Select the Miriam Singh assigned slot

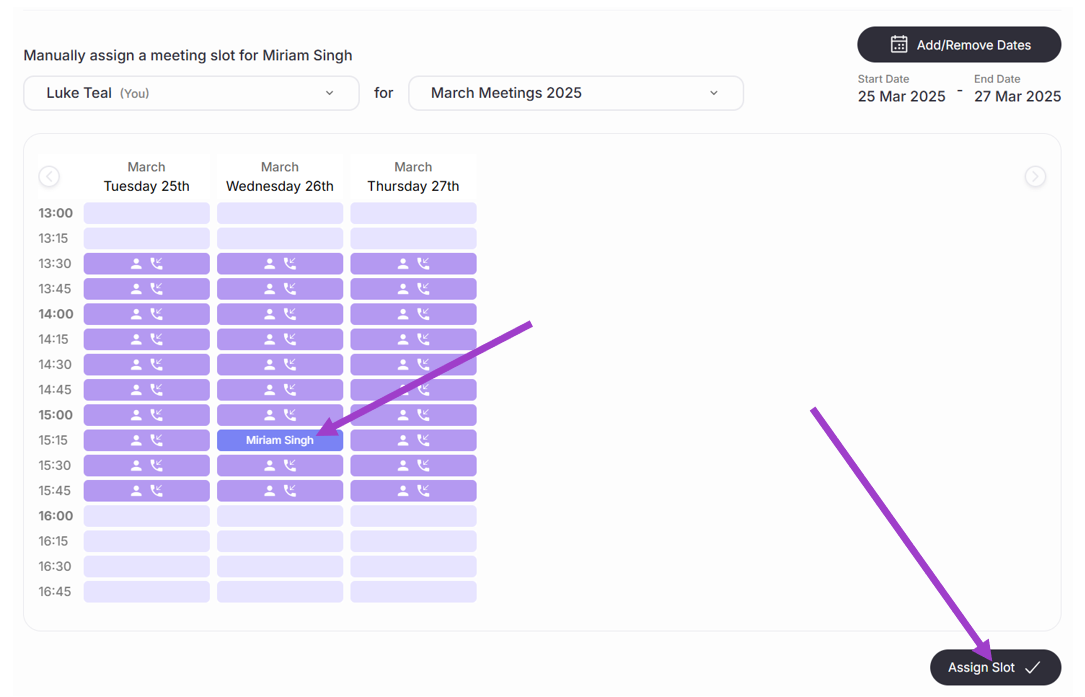click(280, 440)
